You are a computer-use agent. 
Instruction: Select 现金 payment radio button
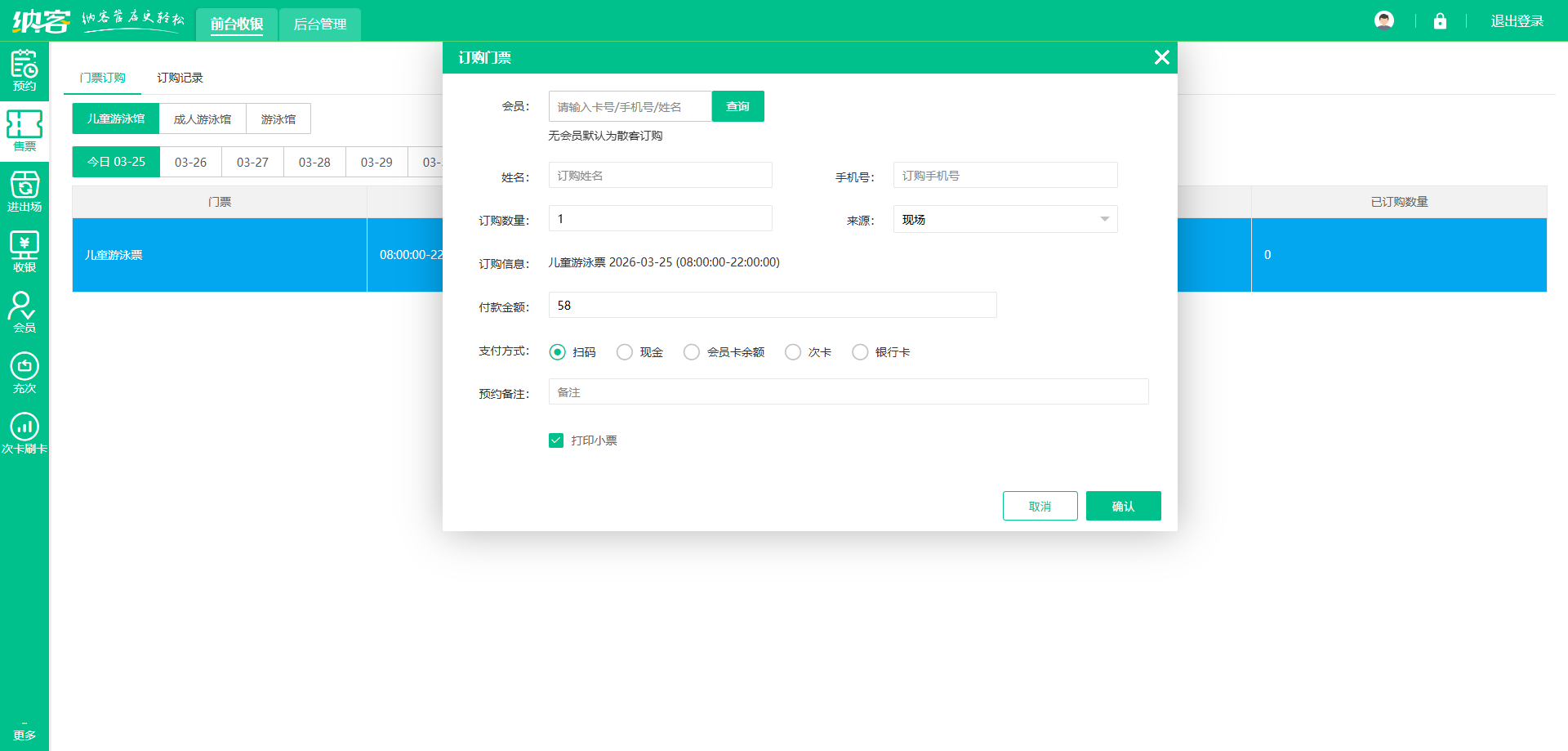[x=625, y=352]
